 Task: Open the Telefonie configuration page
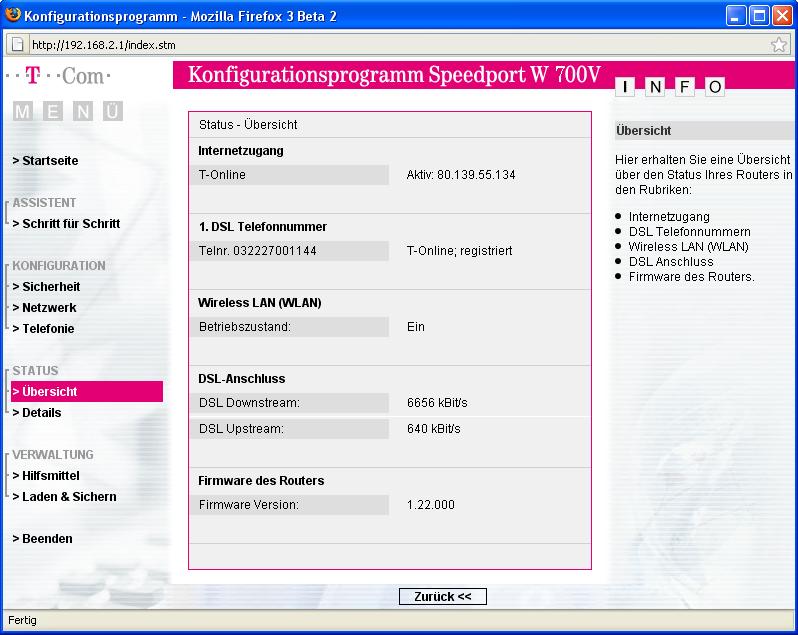coord(43,329)
